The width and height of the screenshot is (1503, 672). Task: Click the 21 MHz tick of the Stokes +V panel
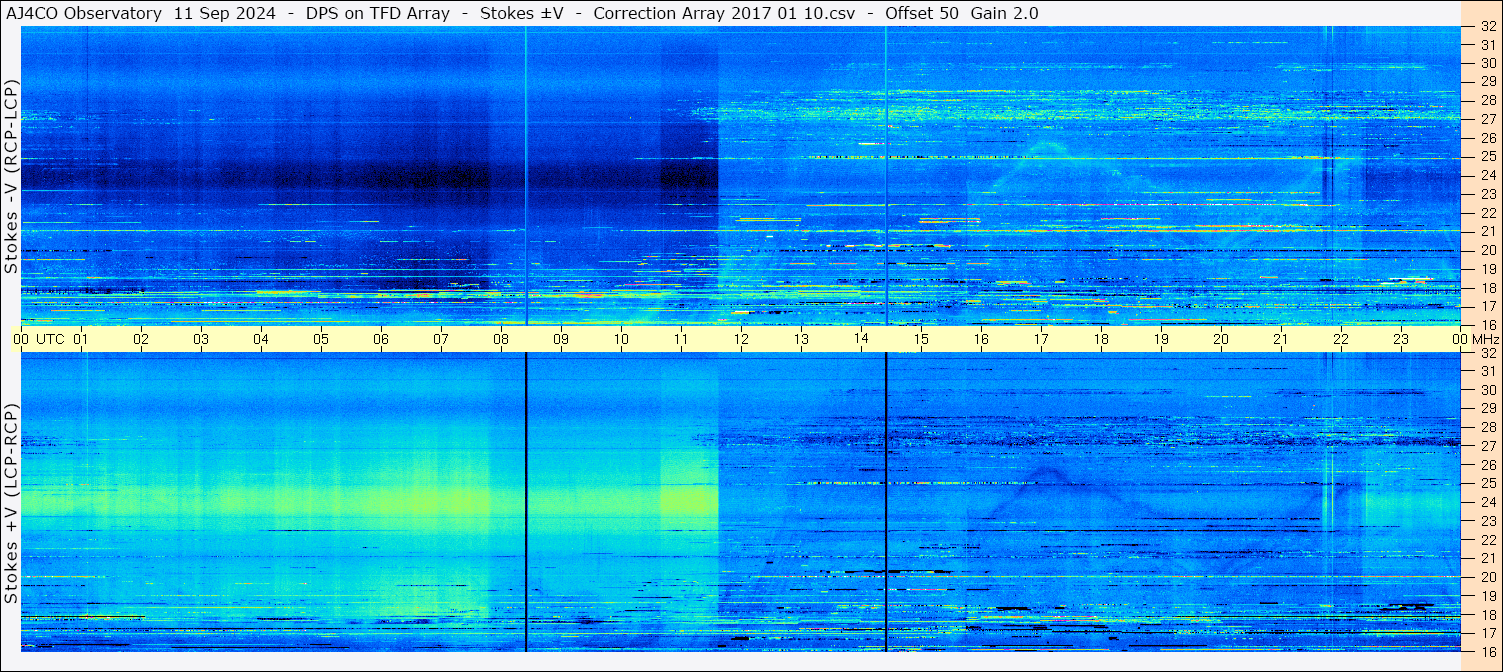[x=1487, y=558]
